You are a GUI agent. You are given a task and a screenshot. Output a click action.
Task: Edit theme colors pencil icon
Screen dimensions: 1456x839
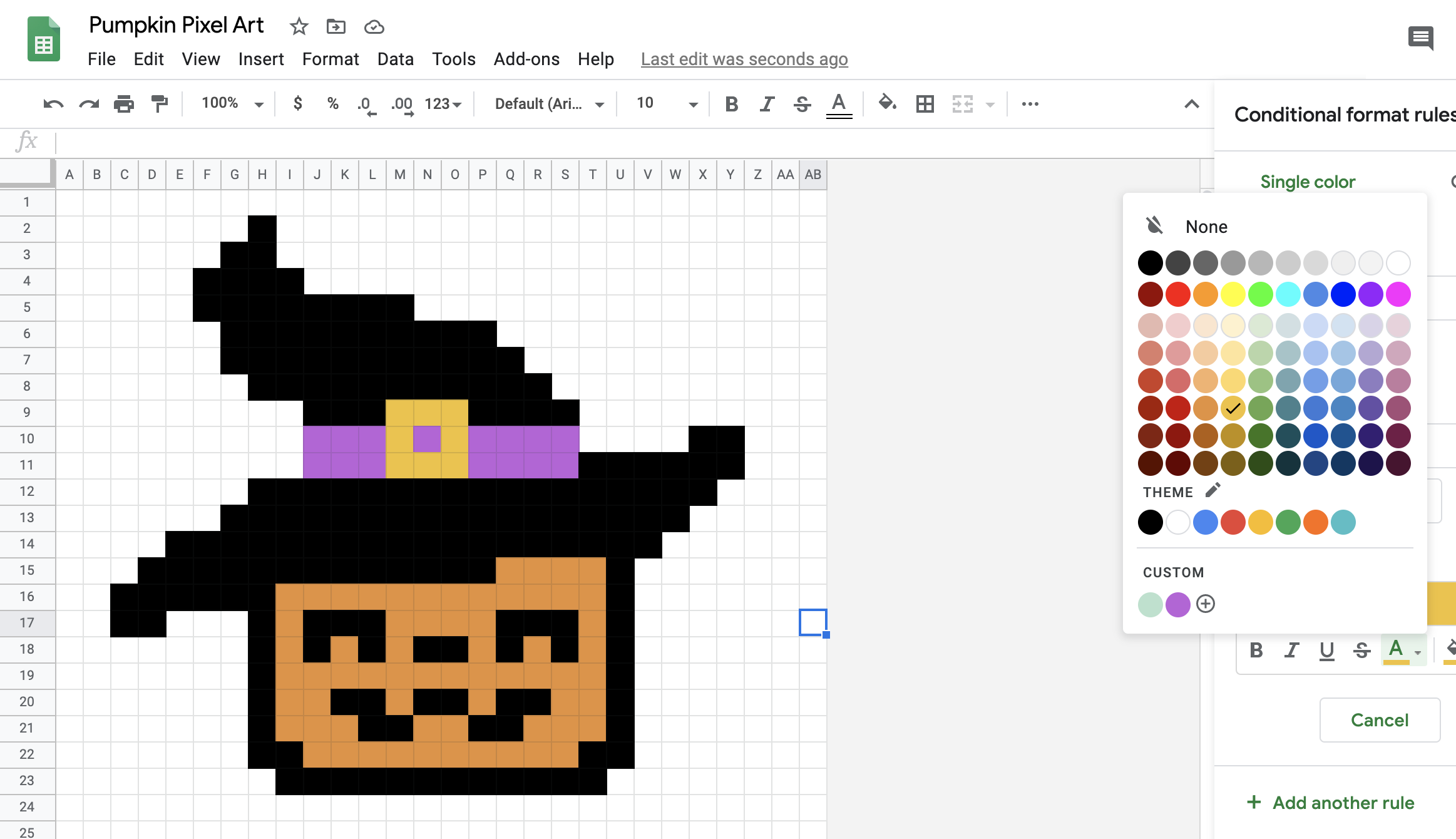tap(1213, 490)
